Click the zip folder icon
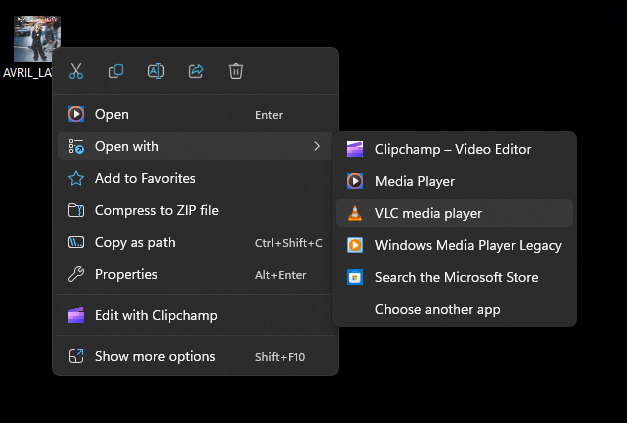This screenshot has height=423, width=627. click(x=76, y=210)
